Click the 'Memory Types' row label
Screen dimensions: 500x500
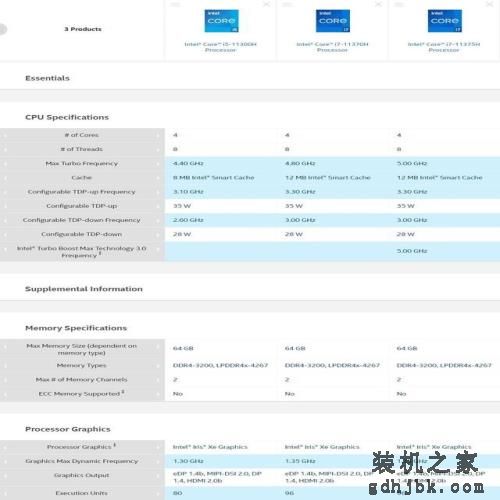(82, 365)
